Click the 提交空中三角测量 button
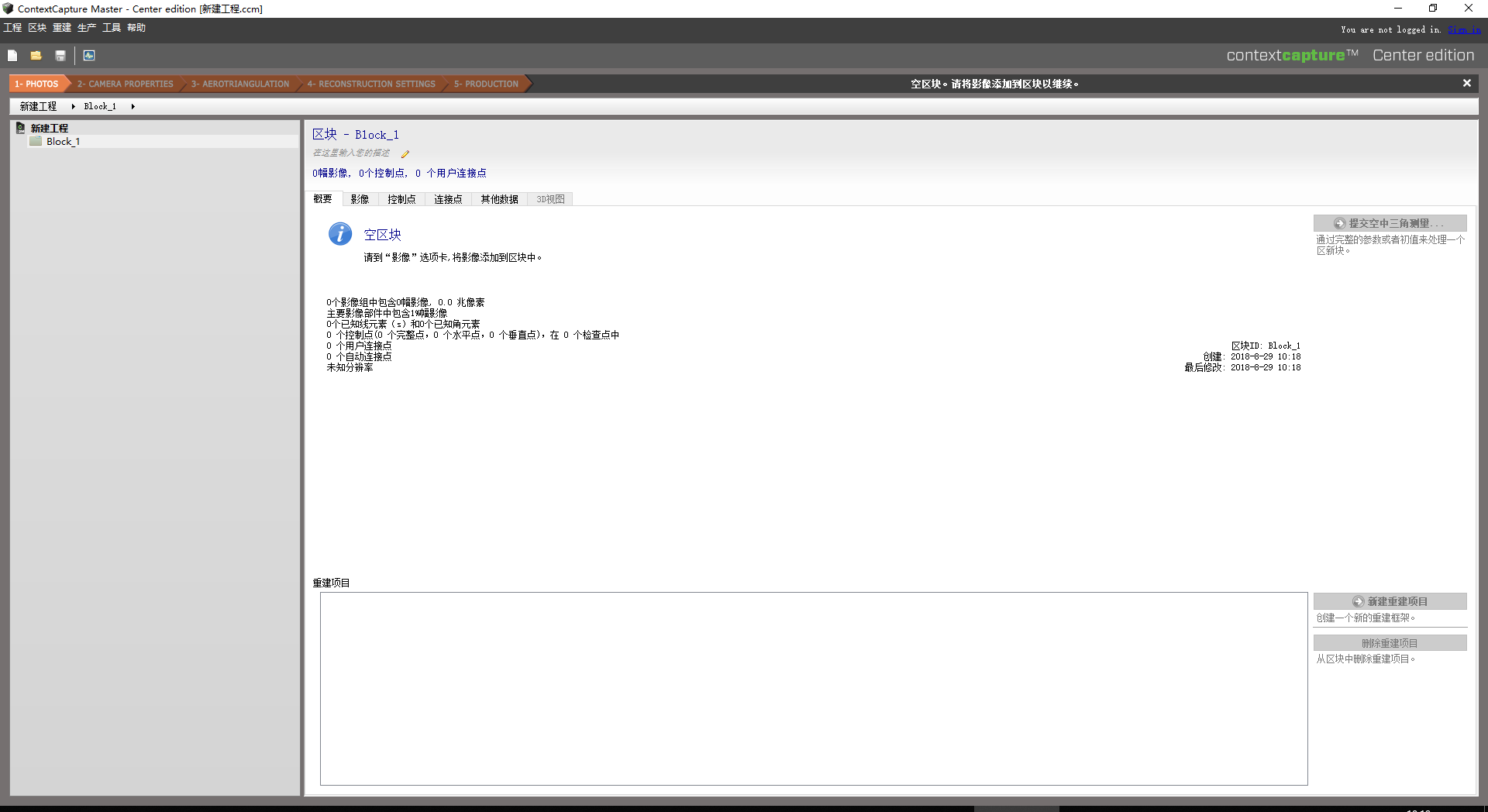Image resolution: width=1488 pixels, height=812 pixels. coord(1390,223)
